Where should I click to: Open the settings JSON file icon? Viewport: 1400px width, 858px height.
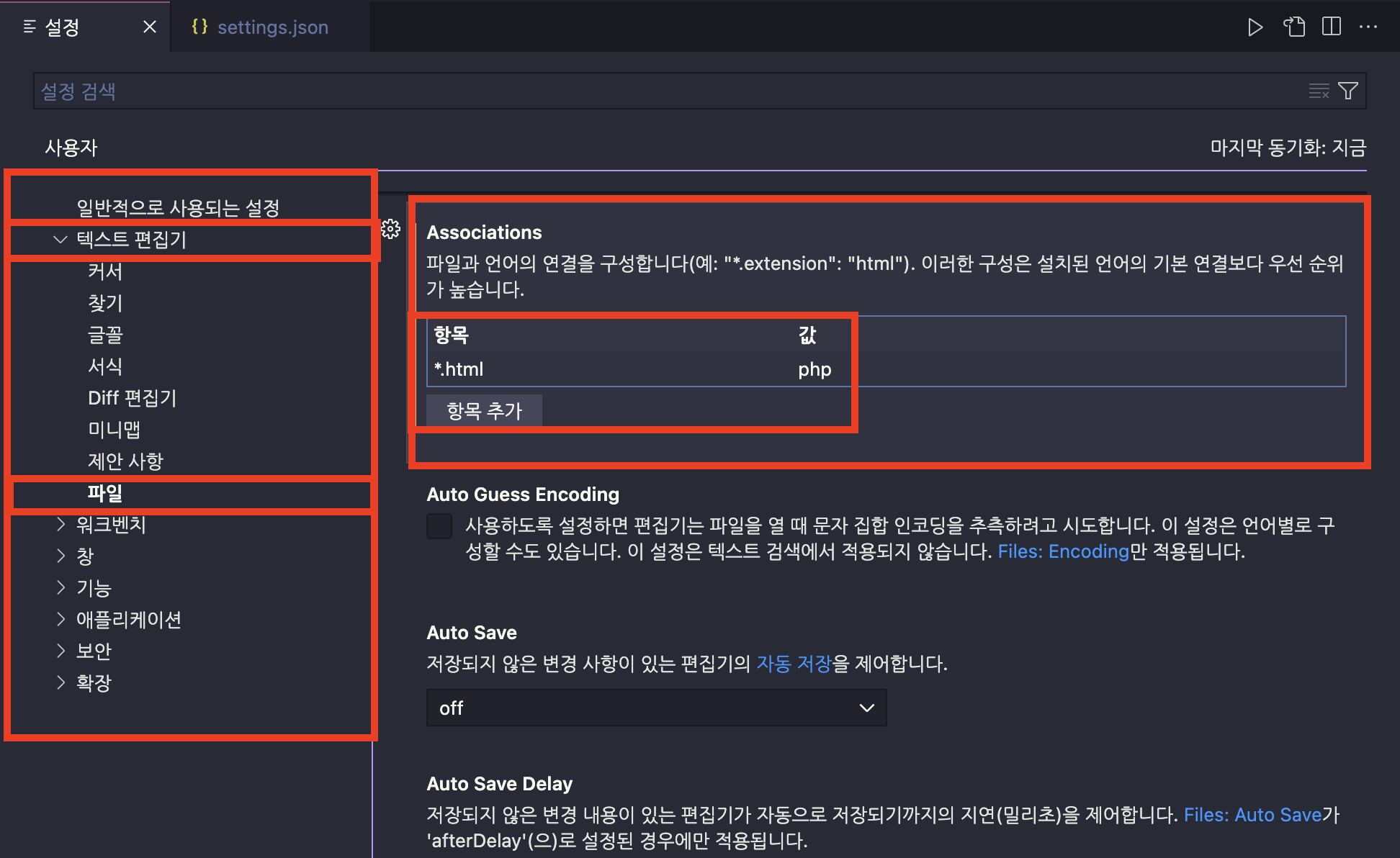point(1294,27)
